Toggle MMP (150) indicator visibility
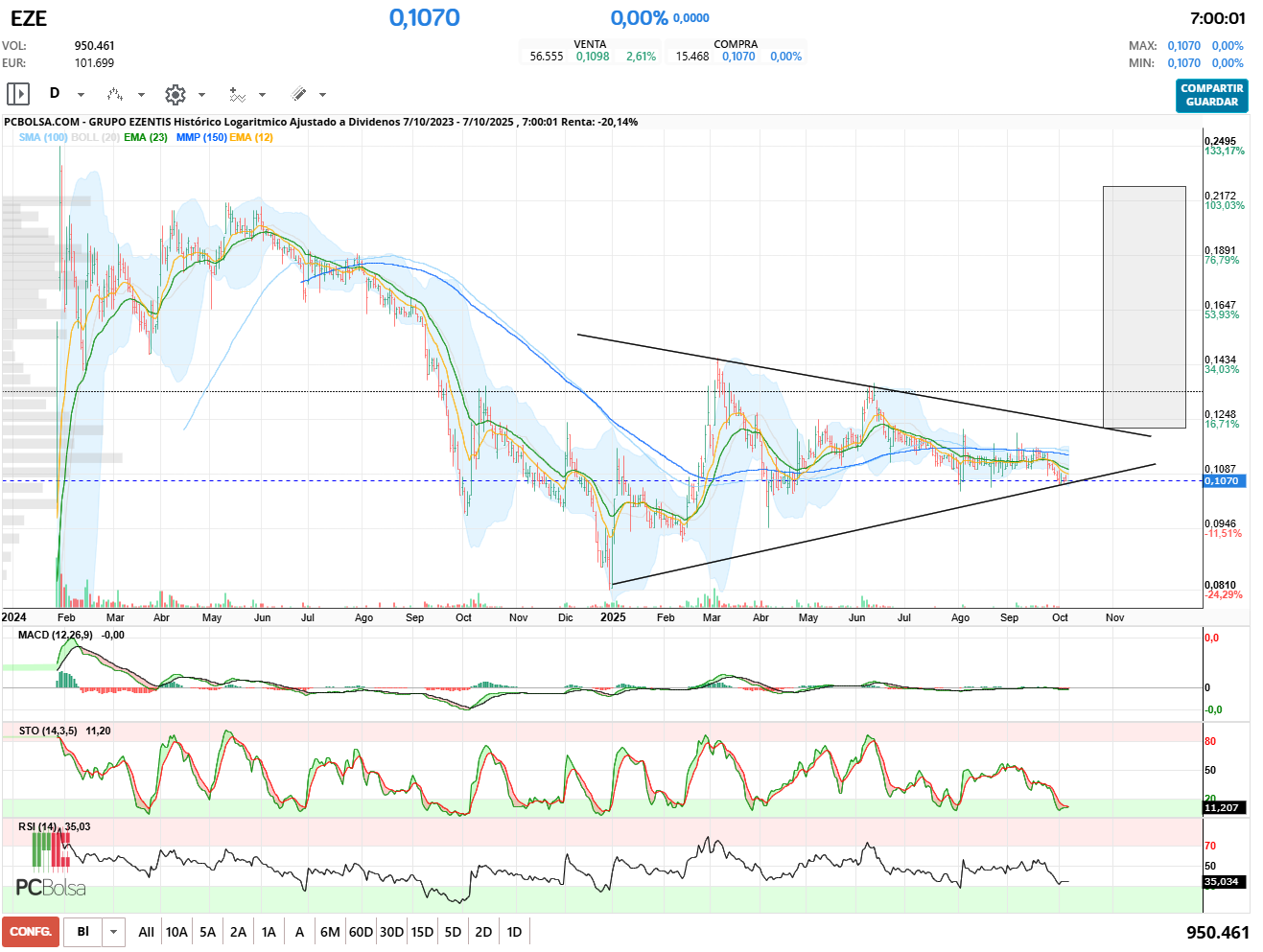The width and height of the screenshot is (1263, 952). 201,137
